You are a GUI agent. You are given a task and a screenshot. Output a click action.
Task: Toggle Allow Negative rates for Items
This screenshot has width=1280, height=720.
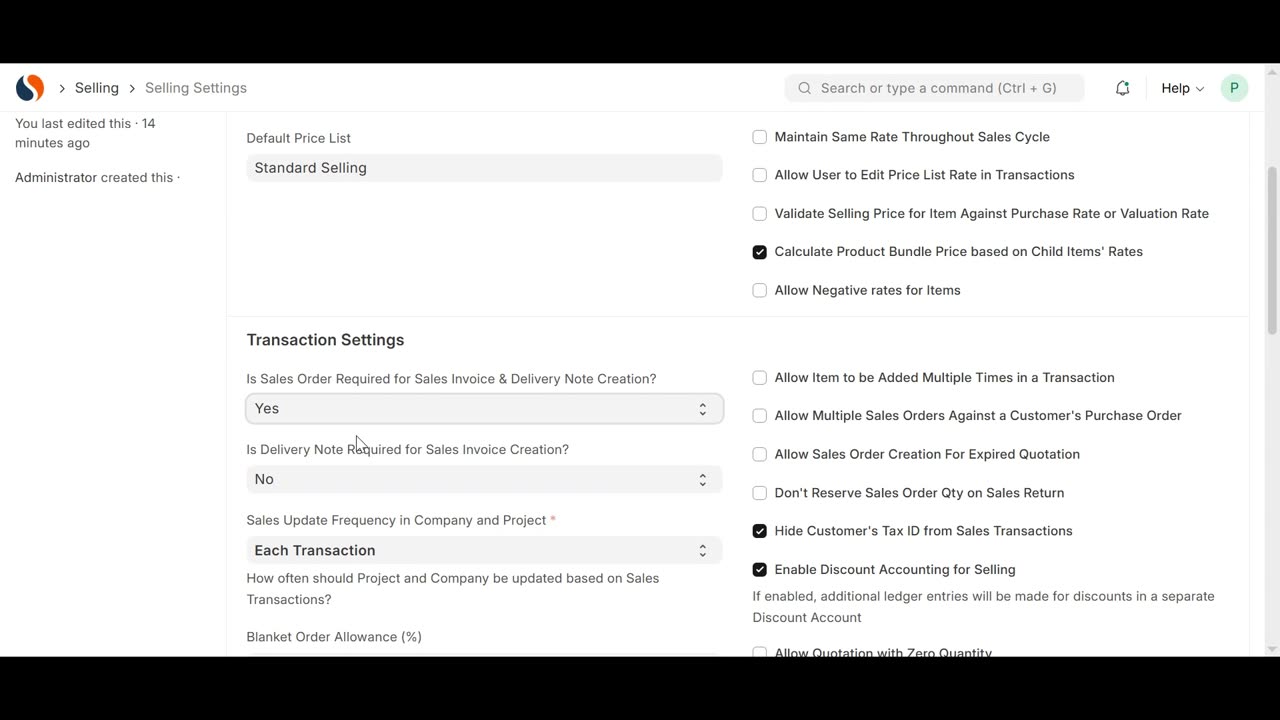(759, 290)
